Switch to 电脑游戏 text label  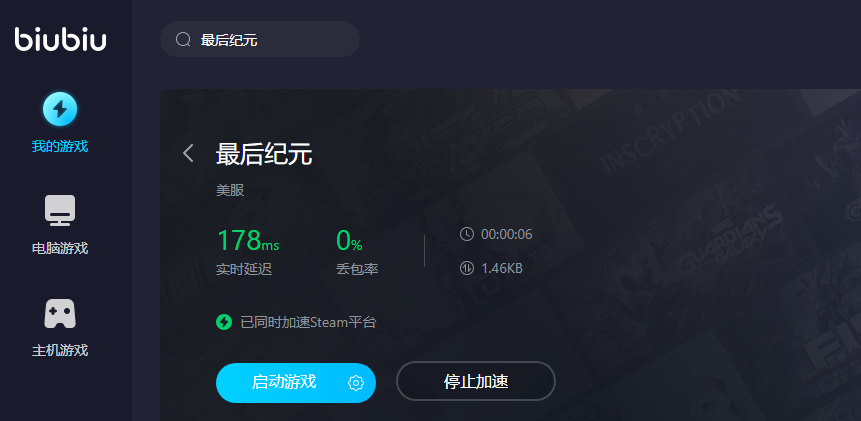(x=60, y=248)
